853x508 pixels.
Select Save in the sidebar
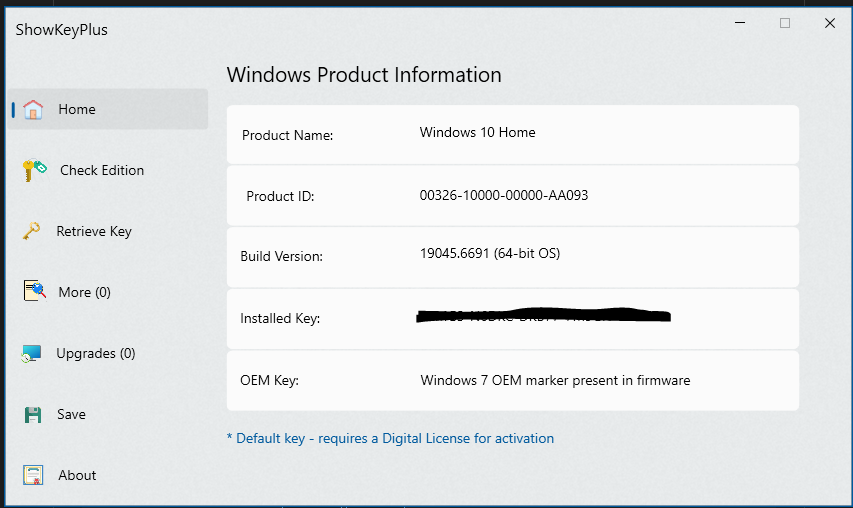pyautogui.click(x=71, y=414)
